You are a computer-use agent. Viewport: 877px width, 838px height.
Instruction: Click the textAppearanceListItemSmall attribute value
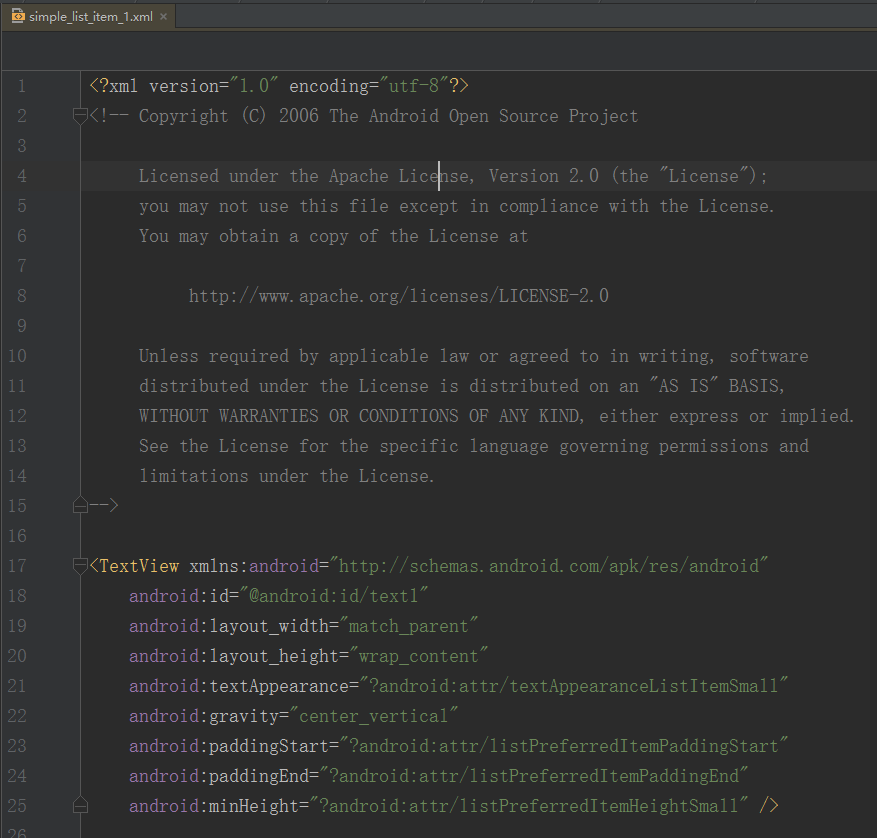(x=573, y=686)
